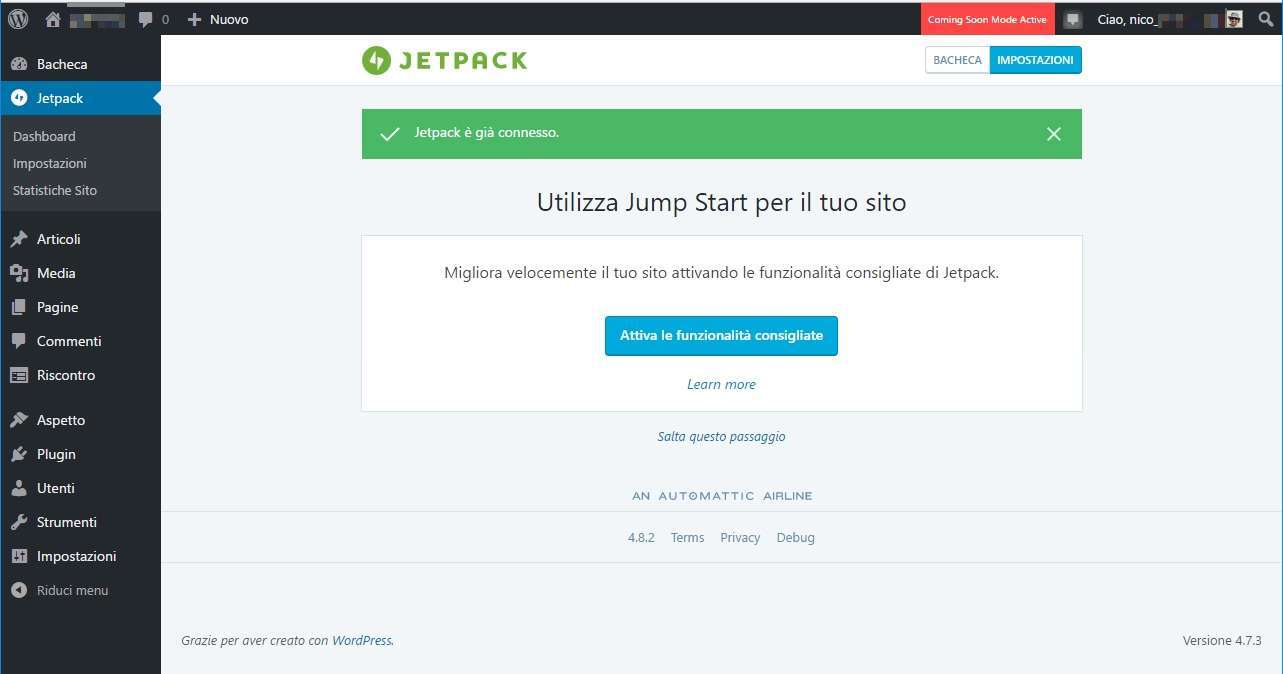Image resolution: width=1283 pixels, height=674 pixels.
Task: Open Jetpack Impostazioni submenu item
Action: click(x=50, y=163)
